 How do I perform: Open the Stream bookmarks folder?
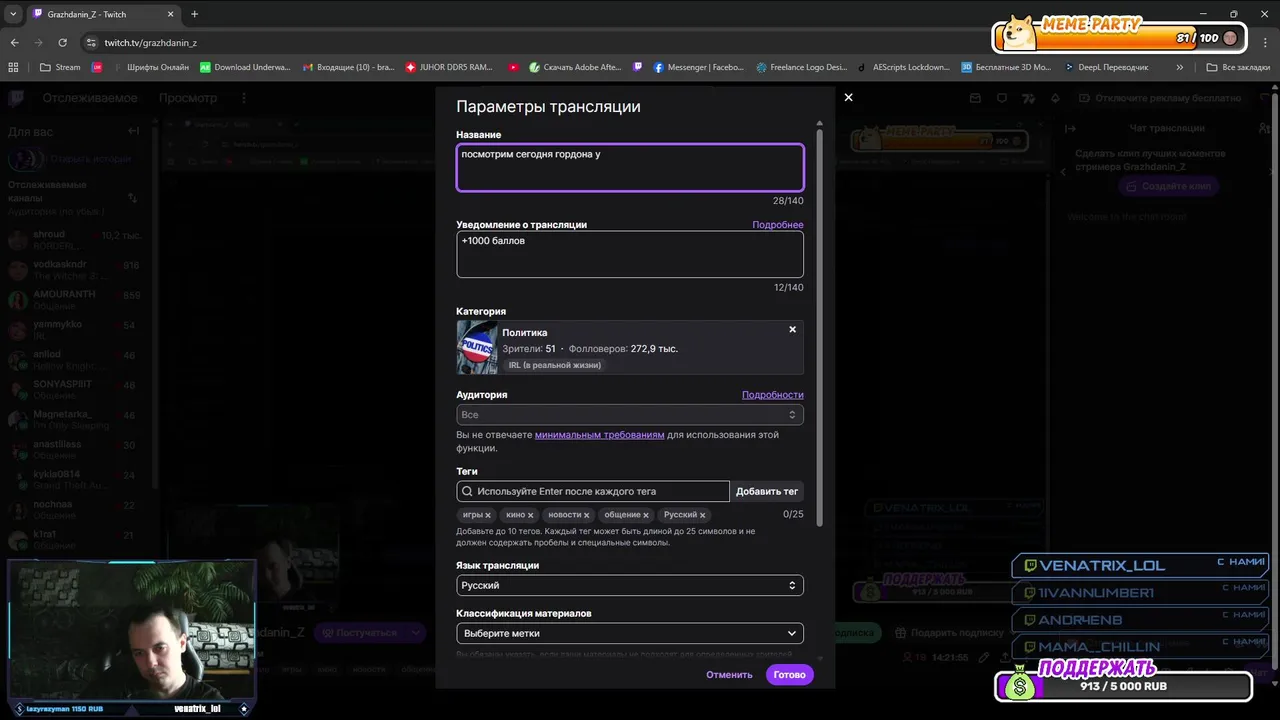60,67
